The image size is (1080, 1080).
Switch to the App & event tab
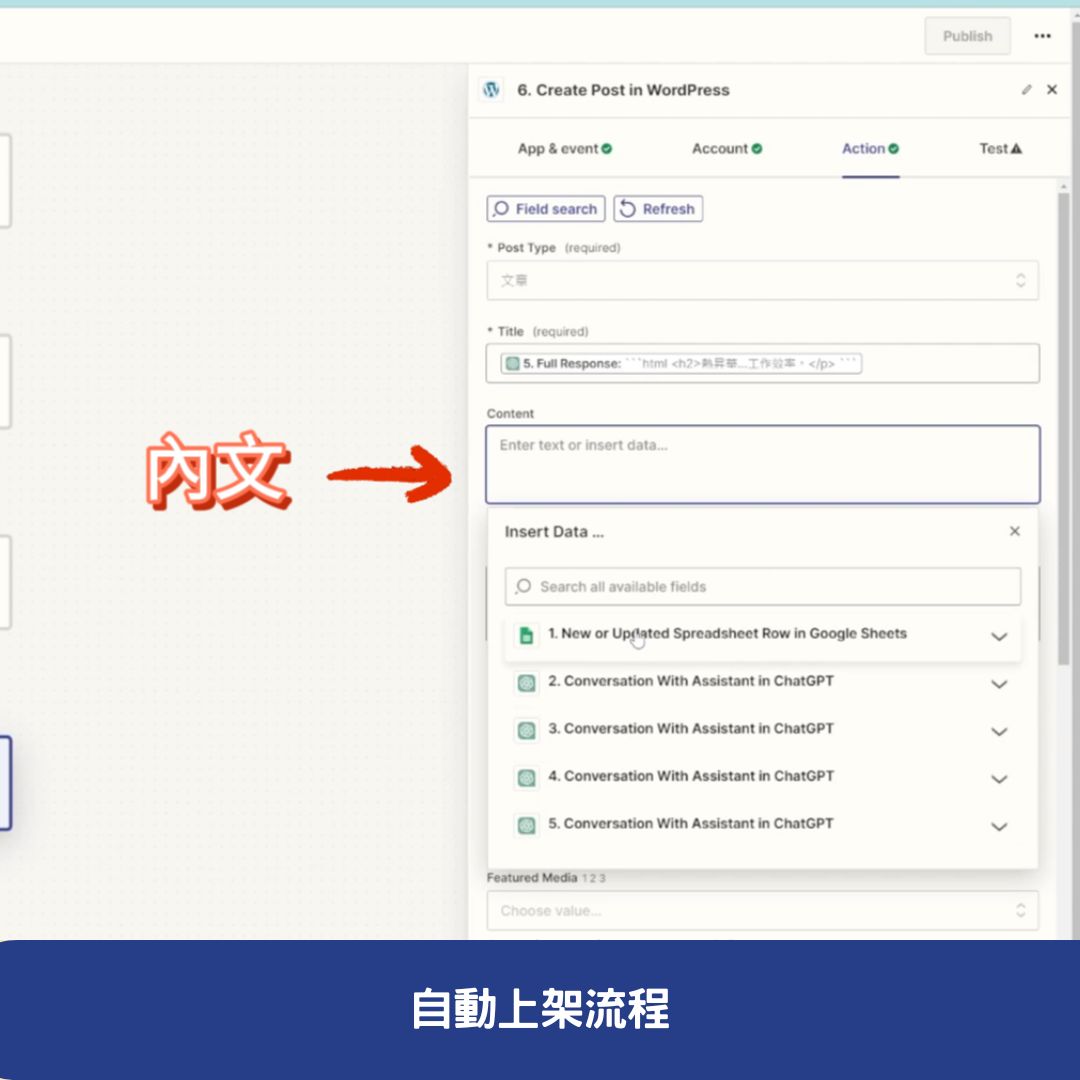[564, 149]
